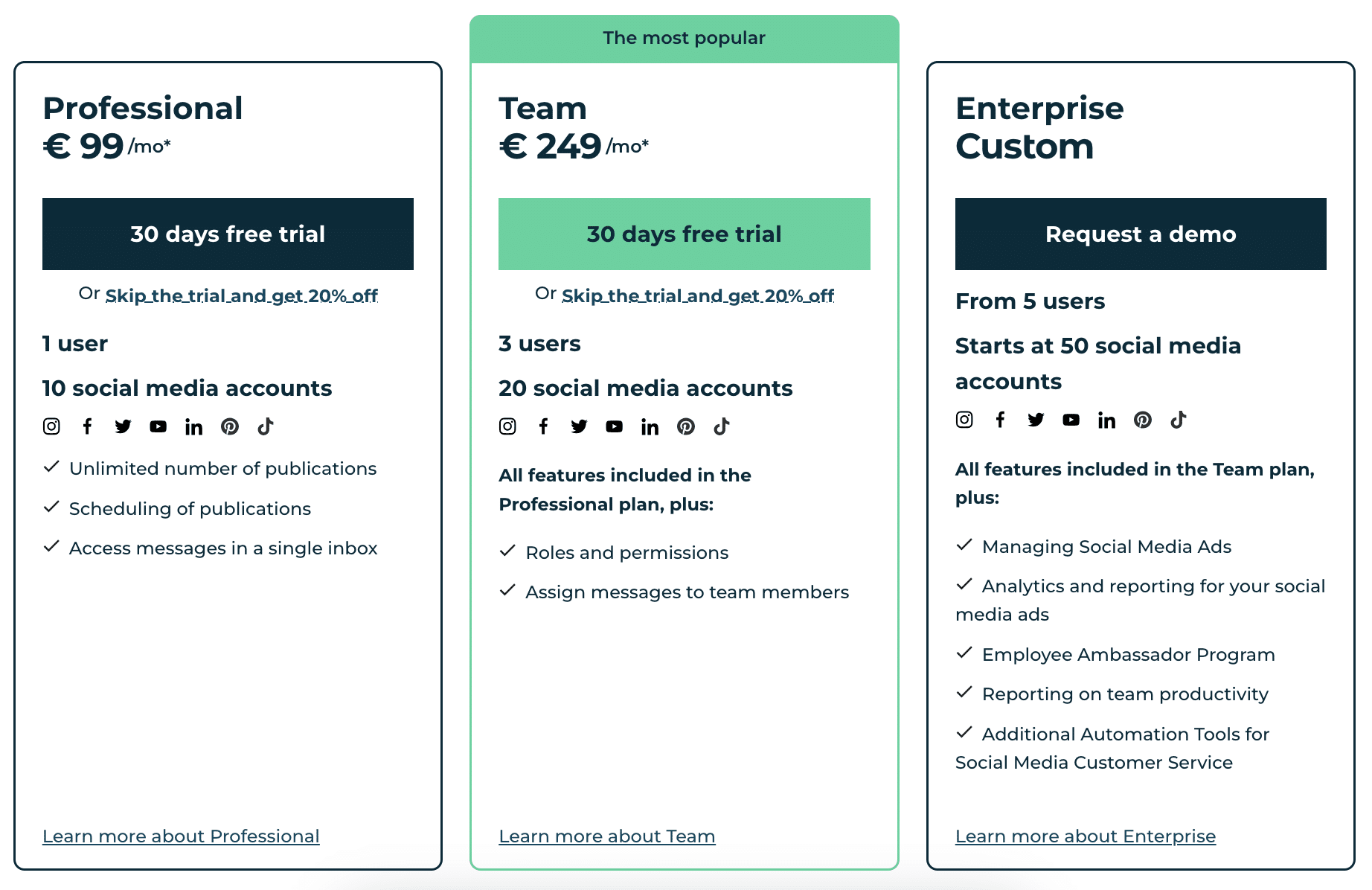Start Team 30 days free trial

[685, 234]
